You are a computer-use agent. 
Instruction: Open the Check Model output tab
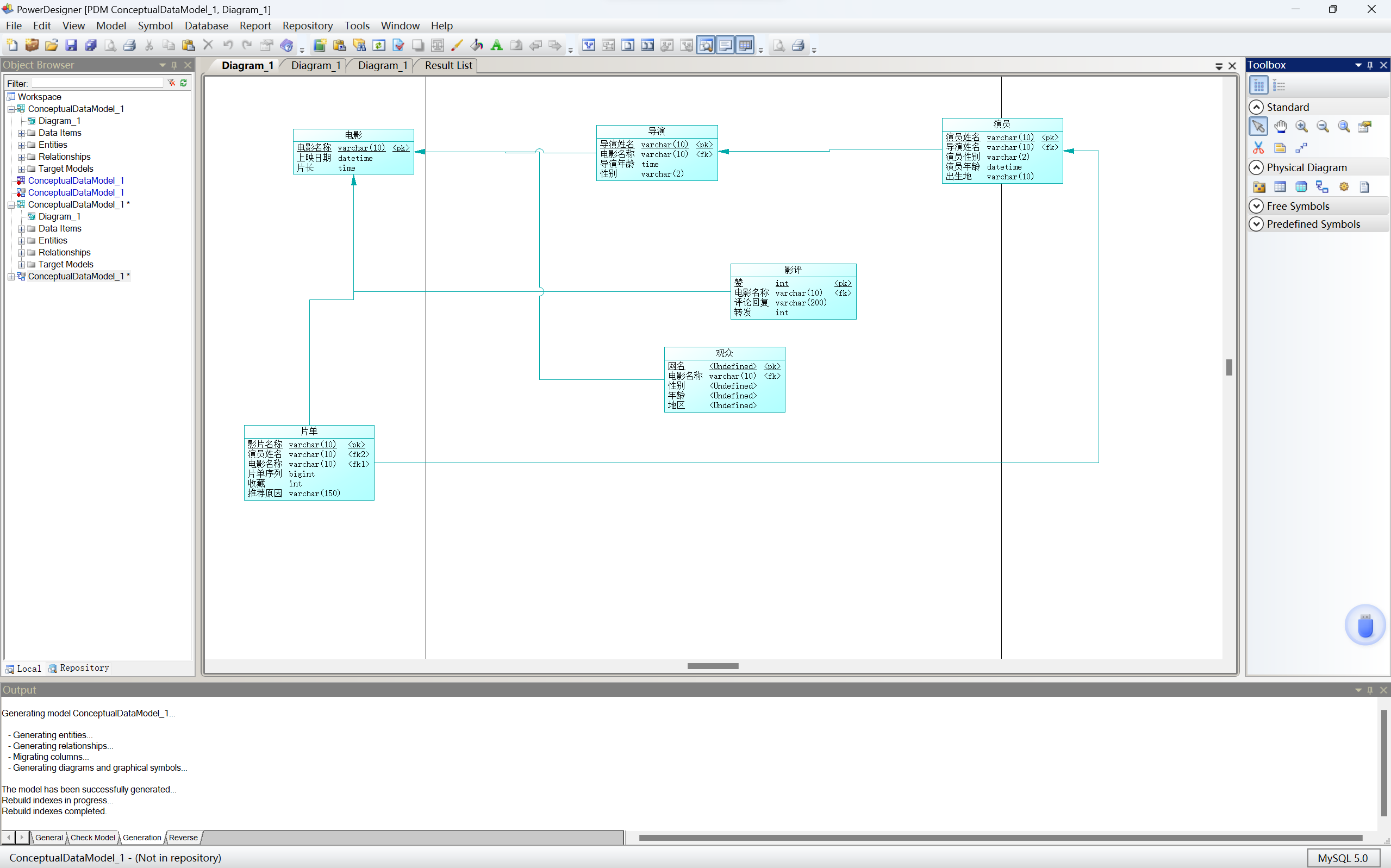(x=92, y=838)
